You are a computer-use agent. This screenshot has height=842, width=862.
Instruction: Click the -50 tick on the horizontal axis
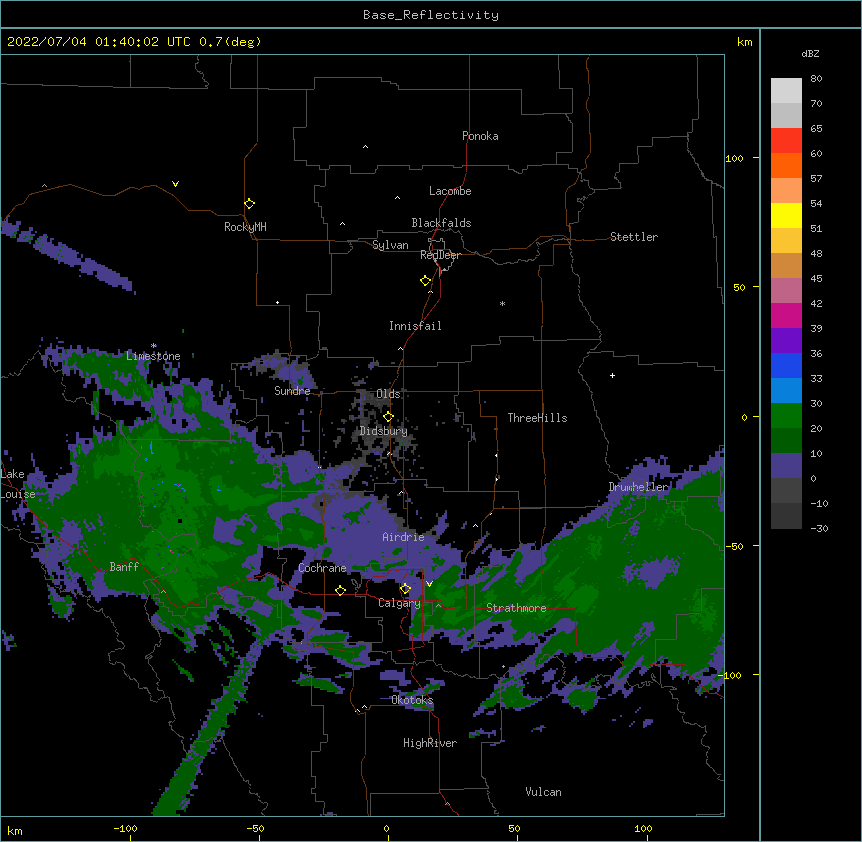[256, 828]
